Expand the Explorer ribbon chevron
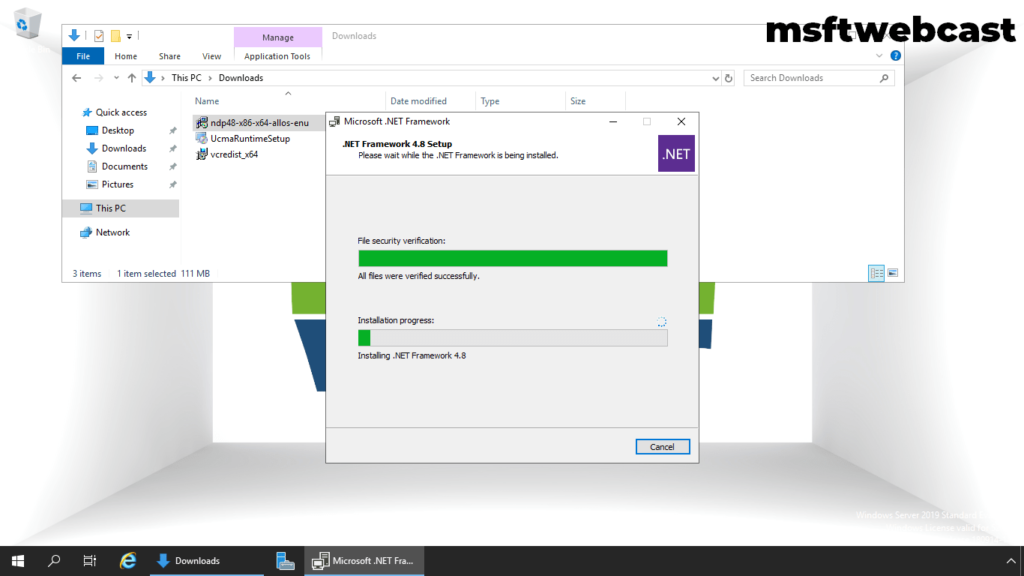 [x=879, y=56]
